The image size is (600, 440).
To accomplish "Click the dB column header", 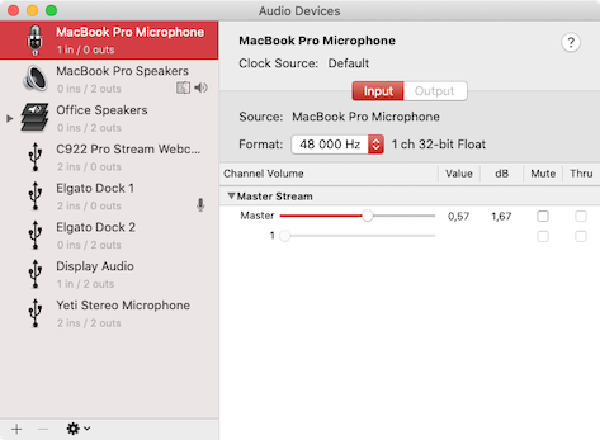I will tap(502, 174).
